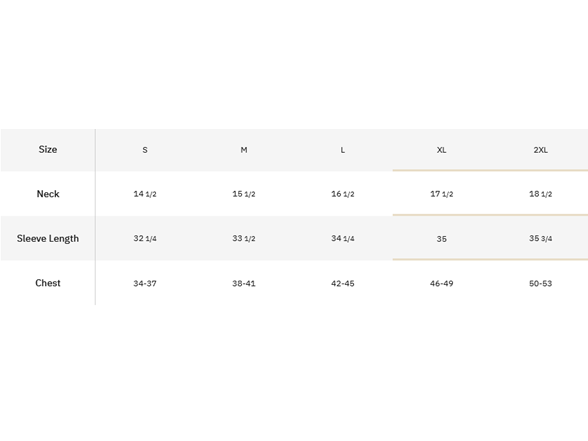Click the Size header cell
The height and width of the screenshot is (441, 588).
point(48,150)
